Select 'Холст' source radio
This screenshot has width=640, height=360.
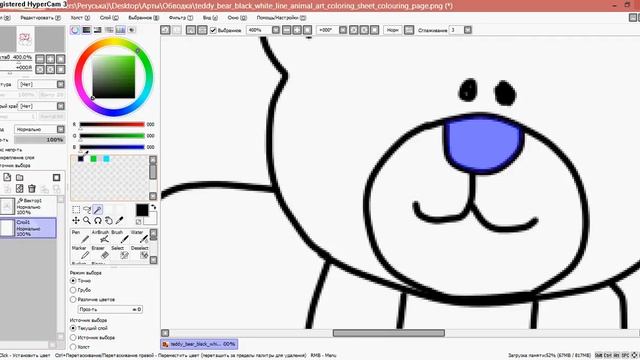click(73, 347)
